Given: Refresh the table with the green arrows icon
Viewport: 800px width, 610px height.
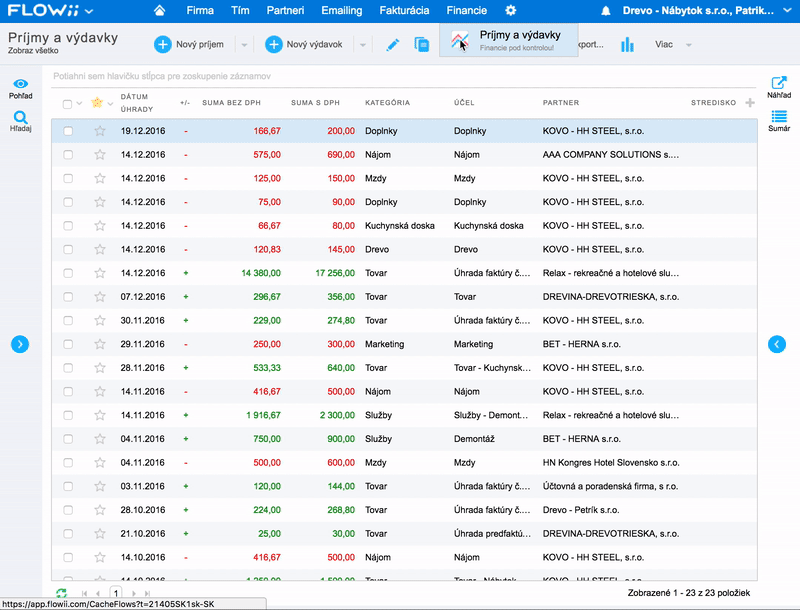Looking at the screenshot, I should (x=62, y=593).
